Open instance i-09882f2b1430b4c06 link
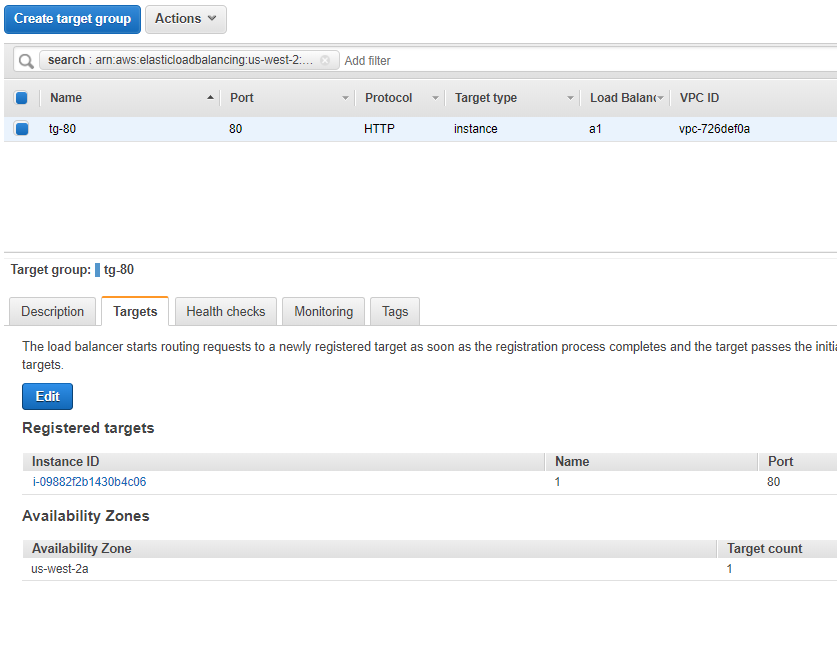The height and width of the screenshot is (648, 837). (89, 482)
